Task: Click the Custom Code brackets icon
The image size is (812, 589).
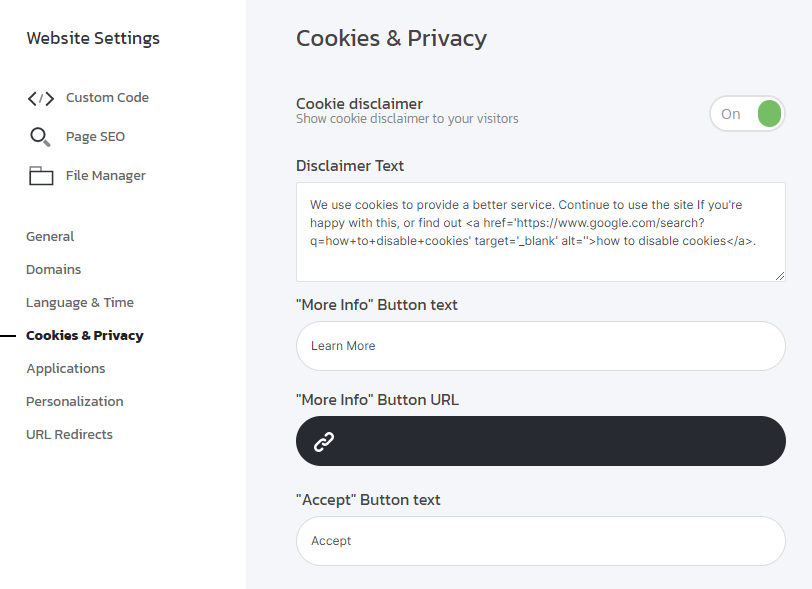Action: tap(41, 98)
